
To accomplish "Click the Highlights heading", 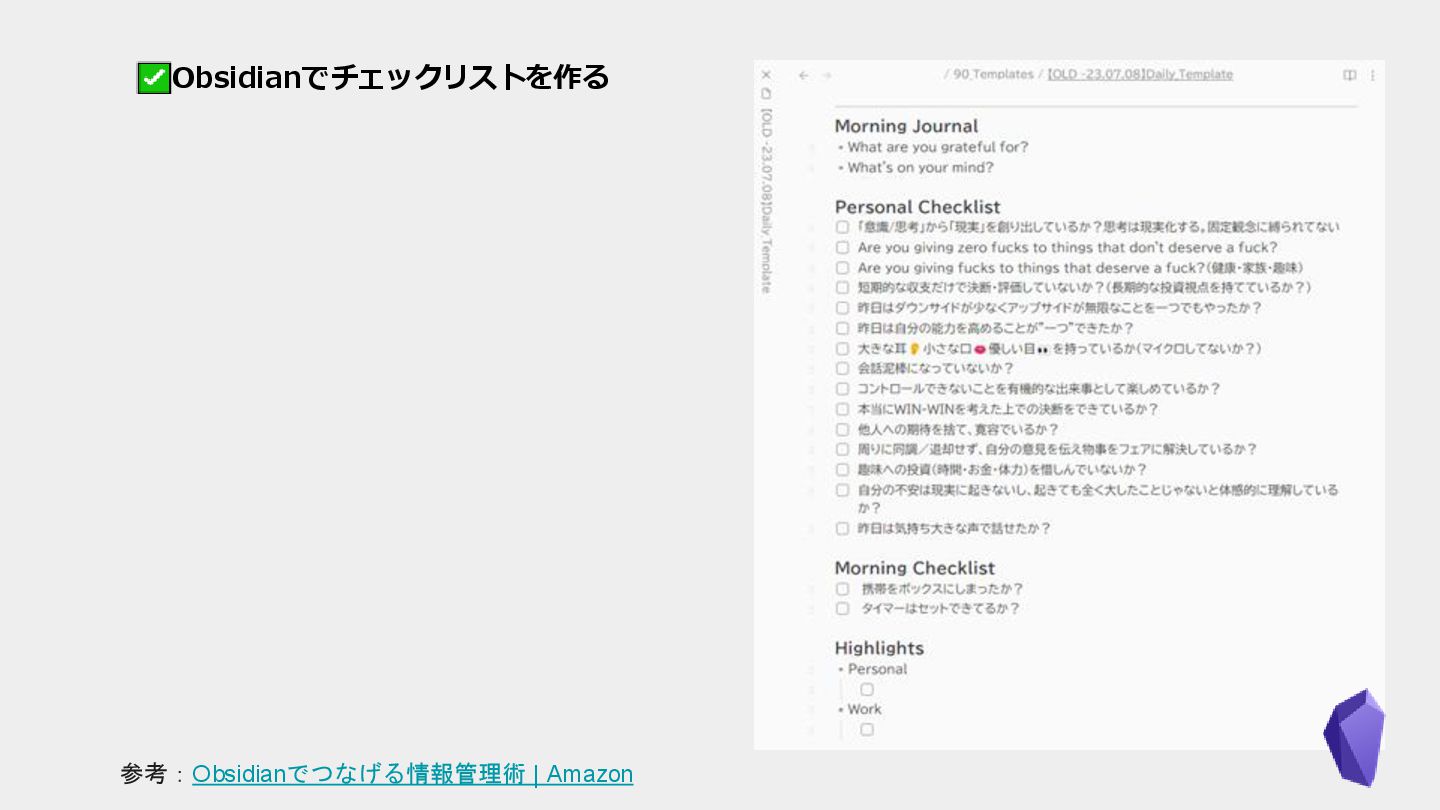I will click(879, 648).
